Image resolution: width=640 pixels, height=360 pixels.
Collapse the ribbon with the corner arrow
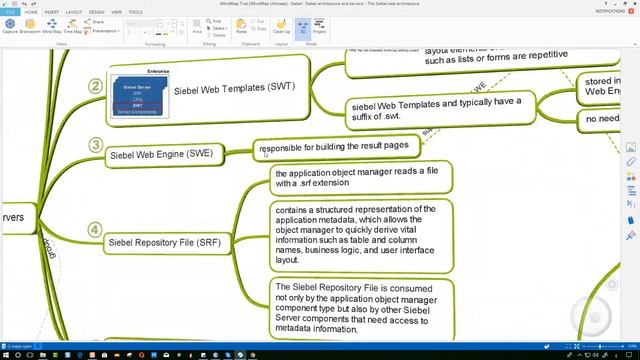(635, 44)
